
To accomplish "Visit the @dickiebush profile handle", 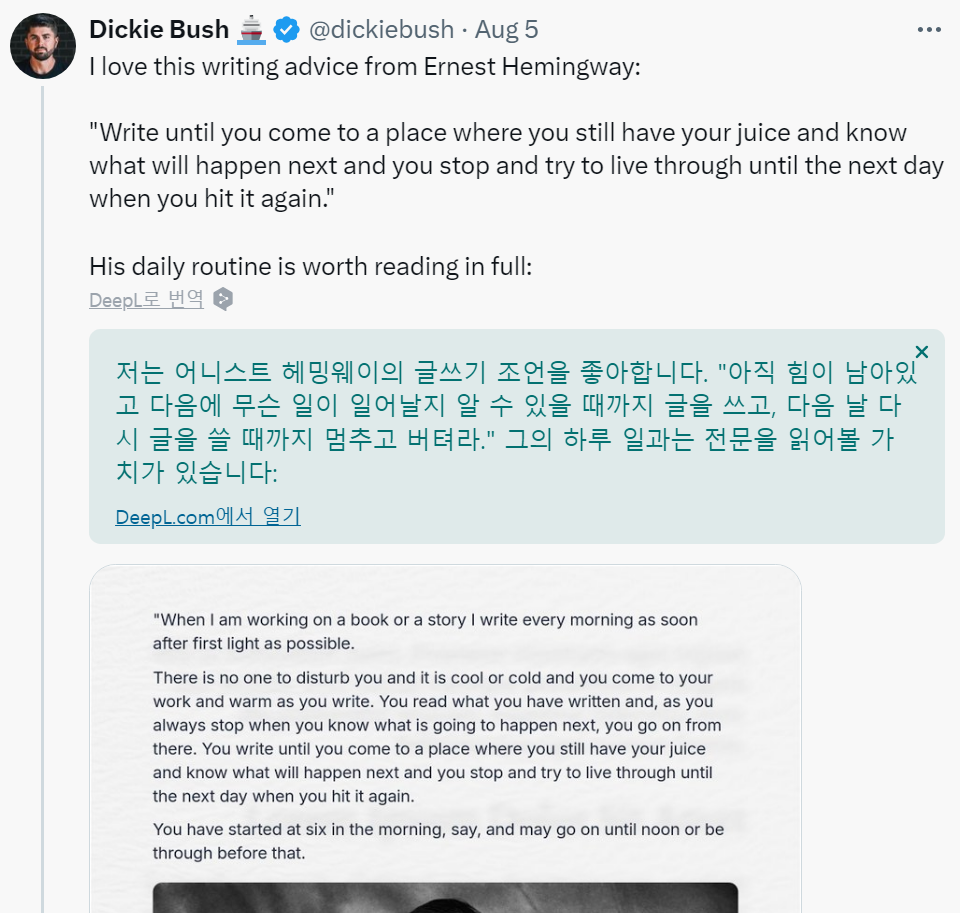I will point(383,29).
